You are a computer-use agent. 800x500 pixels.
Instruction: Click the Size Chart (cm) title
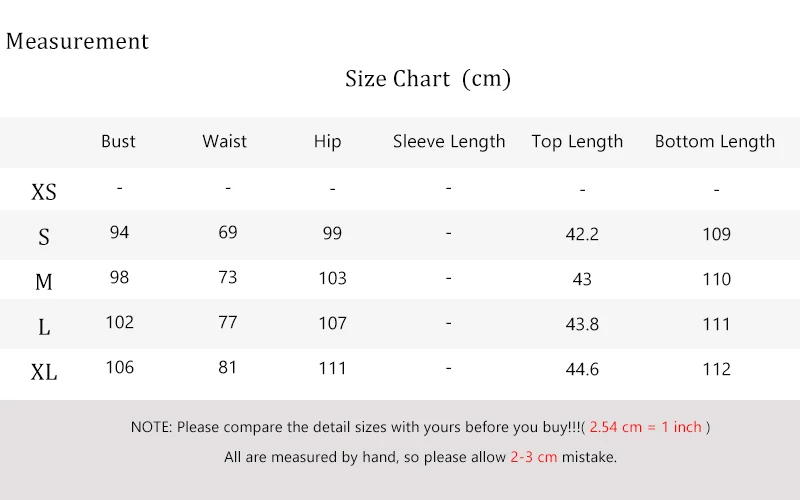click(x=428, y=79)
